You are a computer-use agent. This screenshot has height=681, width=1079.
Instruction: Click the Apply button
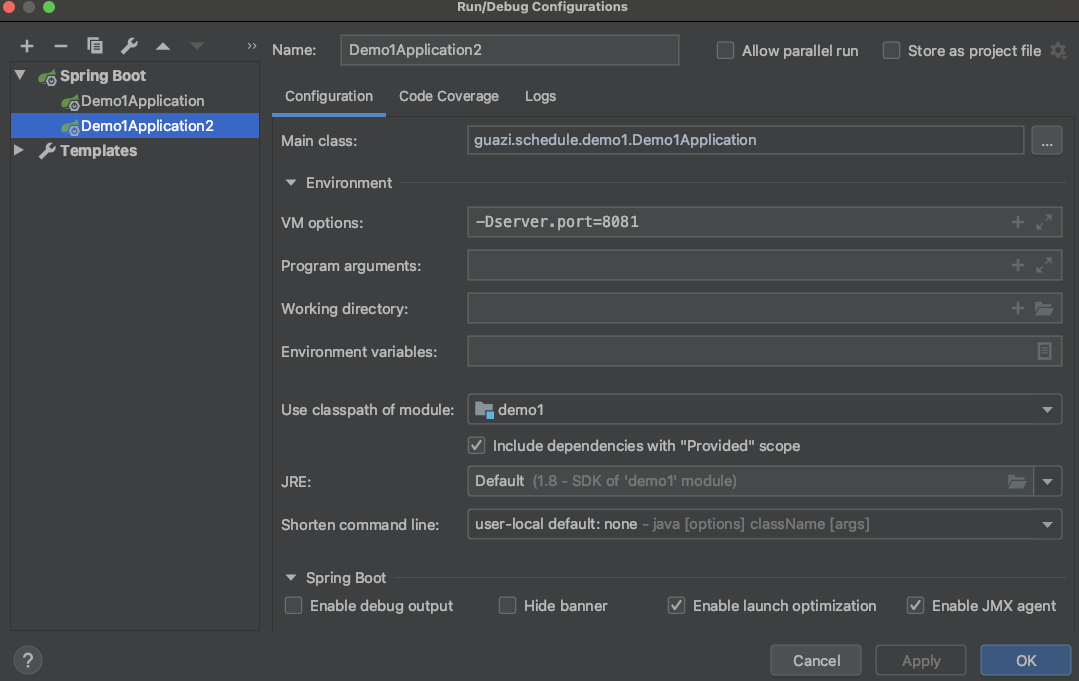point(920,660)
